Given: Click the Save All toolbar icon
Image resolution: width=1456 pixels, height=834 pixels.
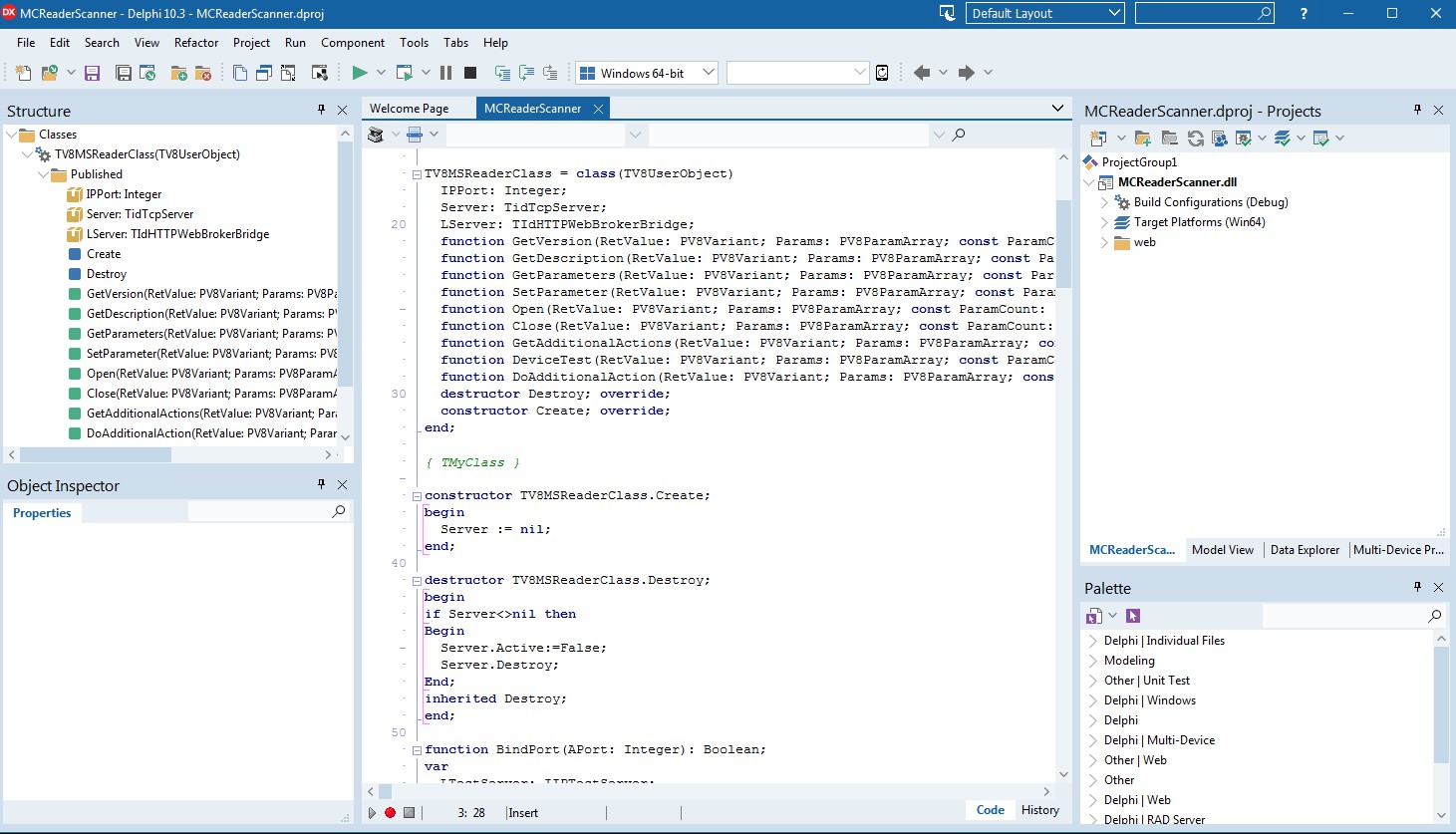Looking at the screenshot, I should click(x=124, y=73).
